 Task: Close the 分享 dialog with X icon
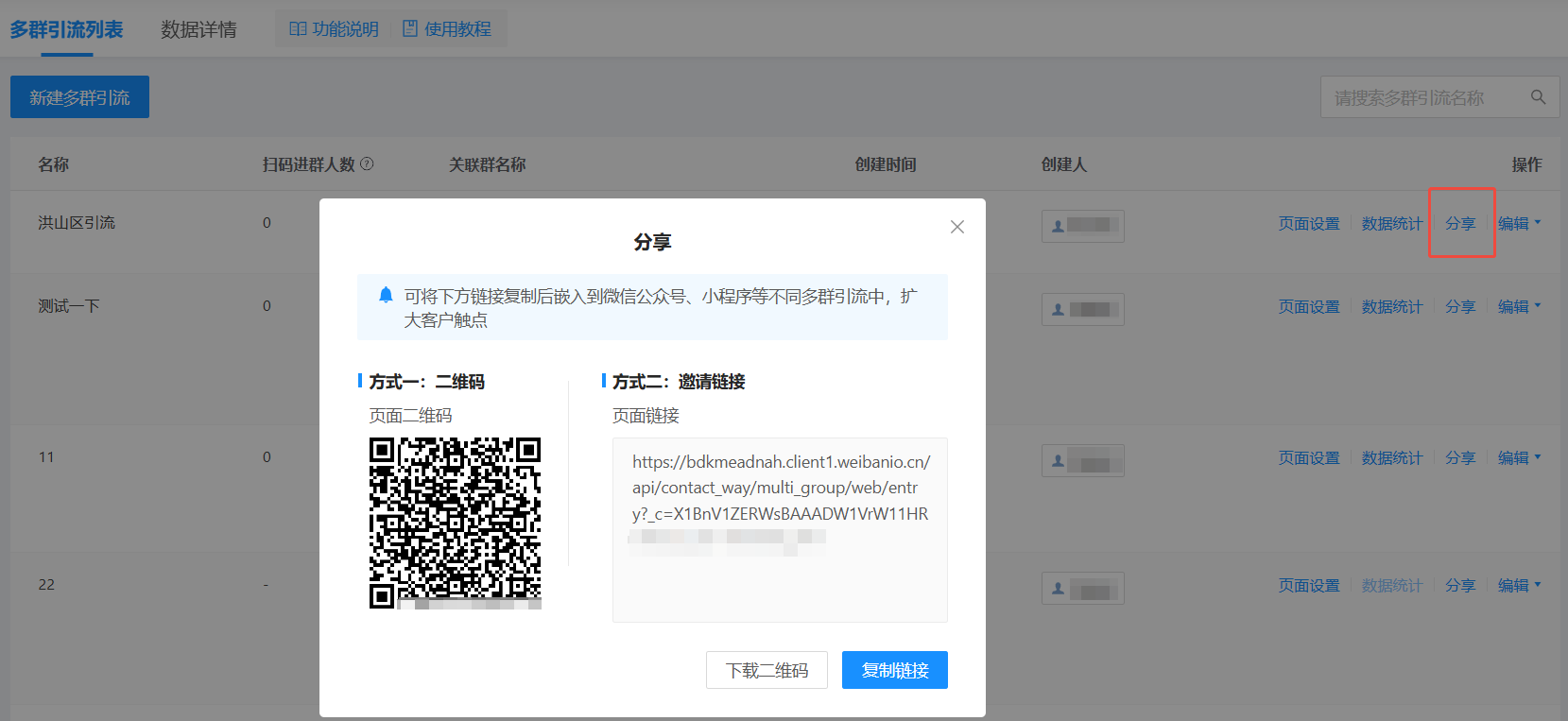tap(957, 227)
